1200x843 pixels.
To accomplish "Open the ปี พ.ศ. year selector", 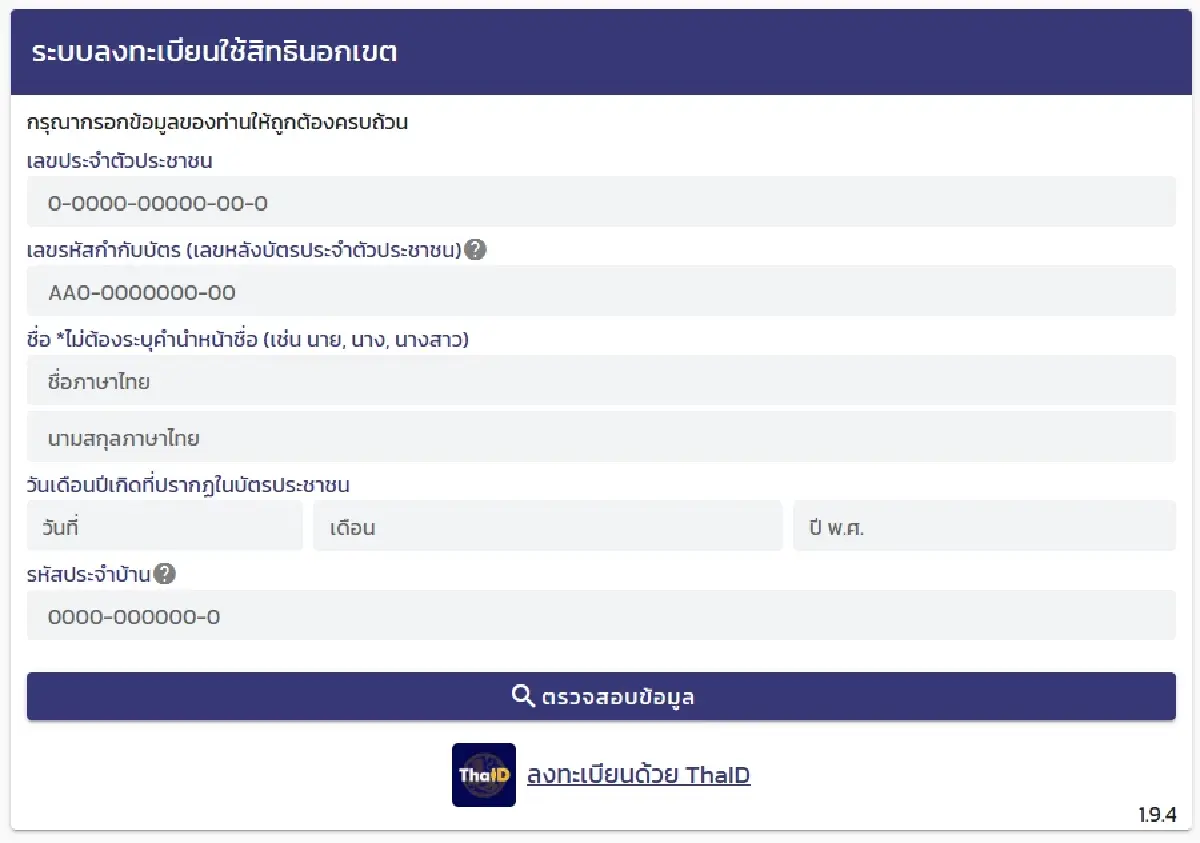I will coord(984,525).
